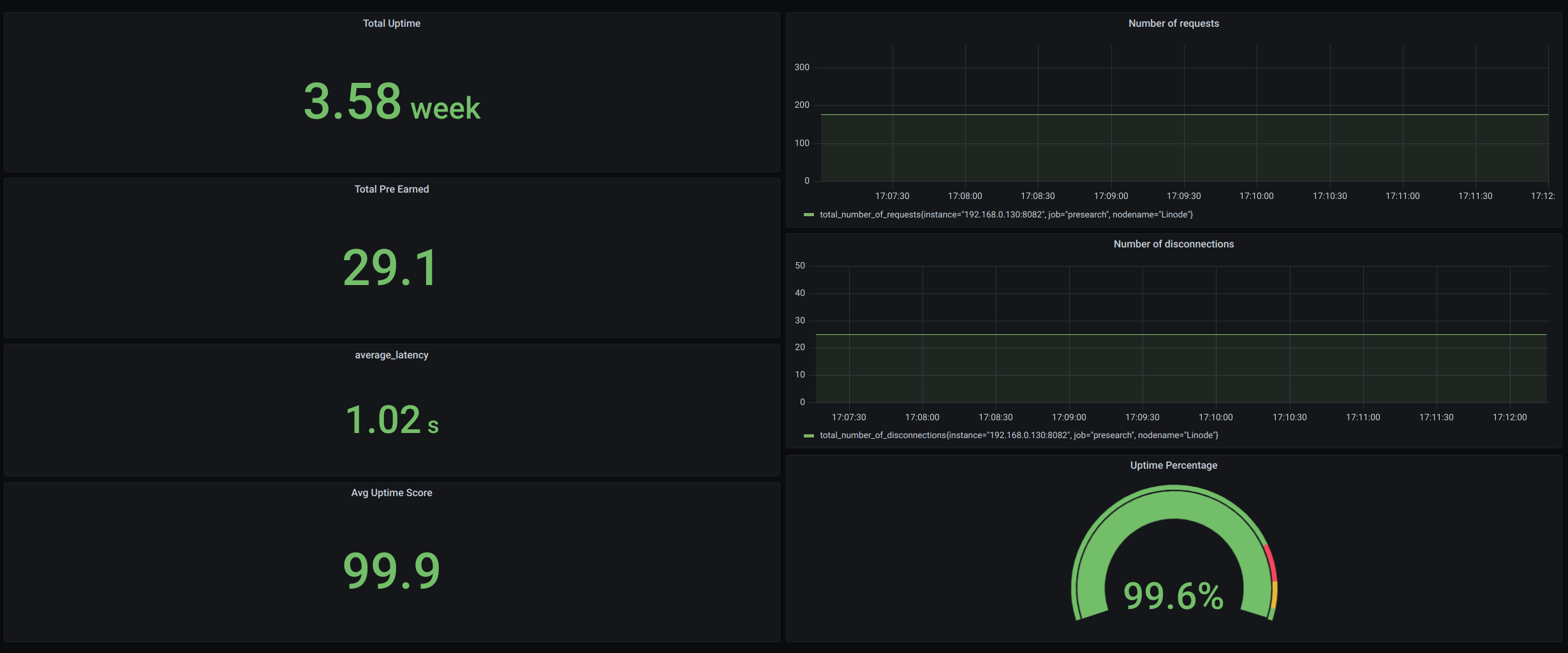
Task: Click the 17:09:00 tick on the requests chart
Action: (x=1111, y=196)
